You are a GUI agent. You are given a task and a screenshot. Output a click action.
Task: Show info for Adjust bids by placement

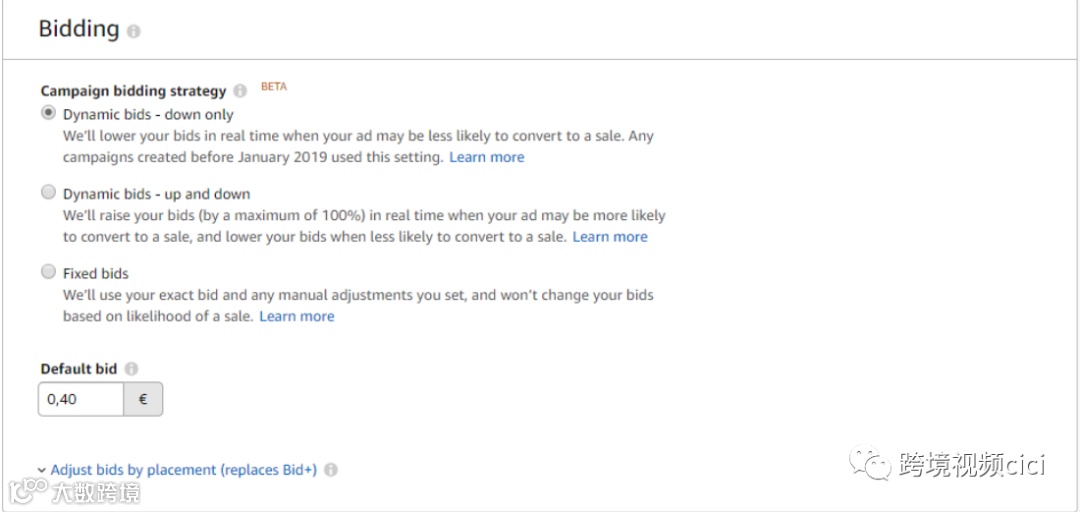331,470
